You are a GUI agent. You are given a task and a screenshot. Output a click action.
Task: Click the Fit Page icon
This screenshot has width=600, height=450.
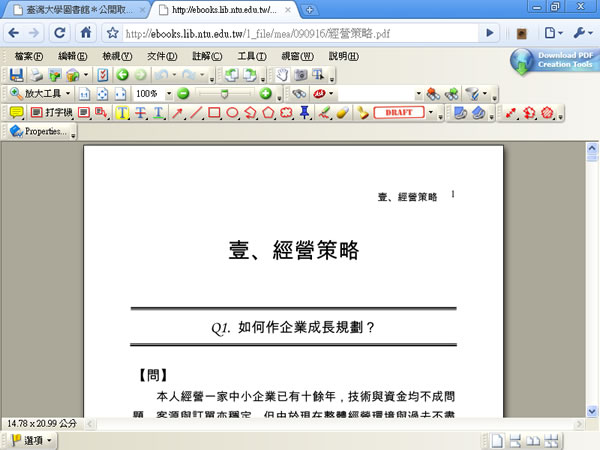[102, 93]
